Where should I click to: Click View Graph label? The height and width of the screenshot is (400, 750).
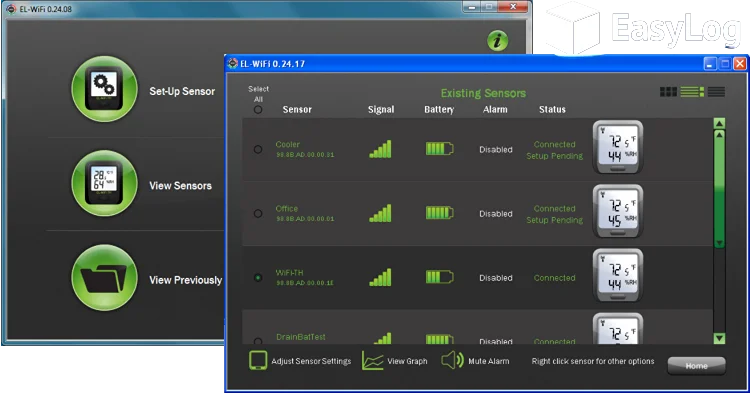click(407, 361)
